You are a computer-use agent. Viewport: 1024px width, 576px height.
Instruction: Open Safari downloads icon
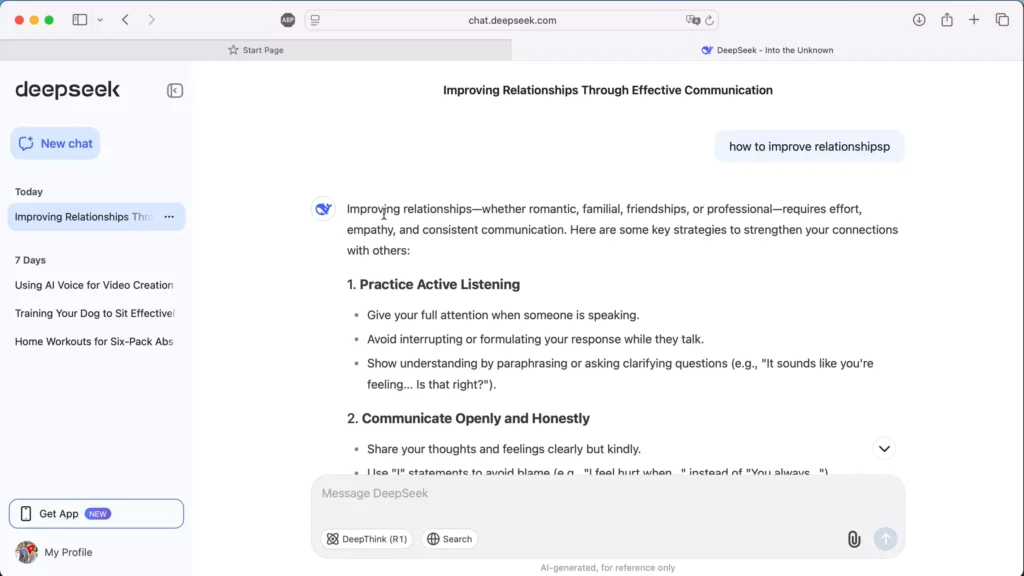pos(919,20)
